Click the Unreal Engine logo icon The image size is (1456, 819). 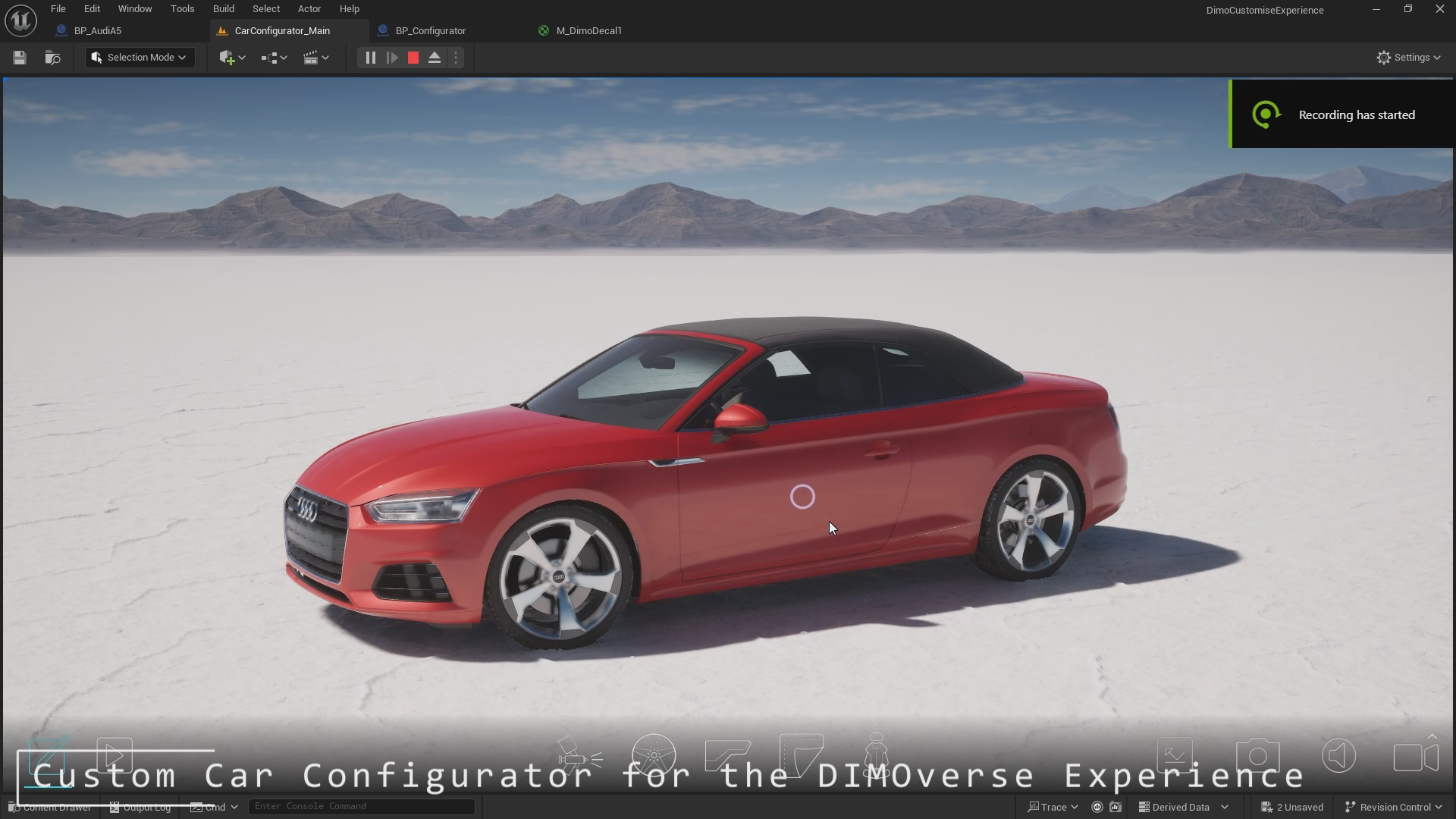point(20,20)
